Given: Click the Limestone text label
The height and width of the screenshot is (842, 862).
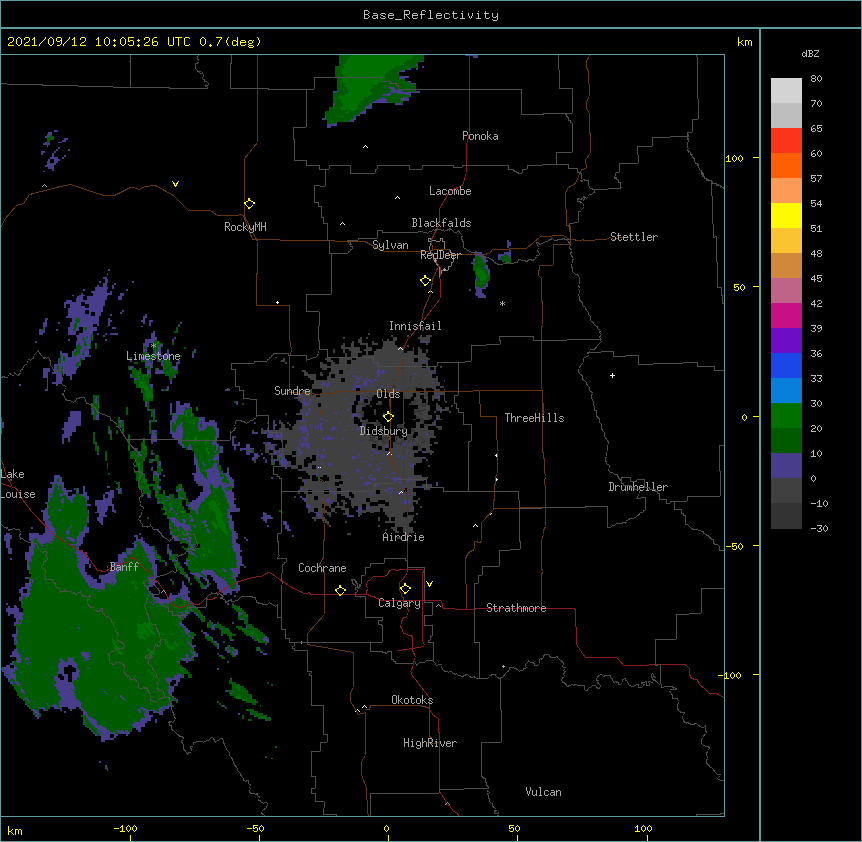Looking at the screenshot, I should (153, 356).
